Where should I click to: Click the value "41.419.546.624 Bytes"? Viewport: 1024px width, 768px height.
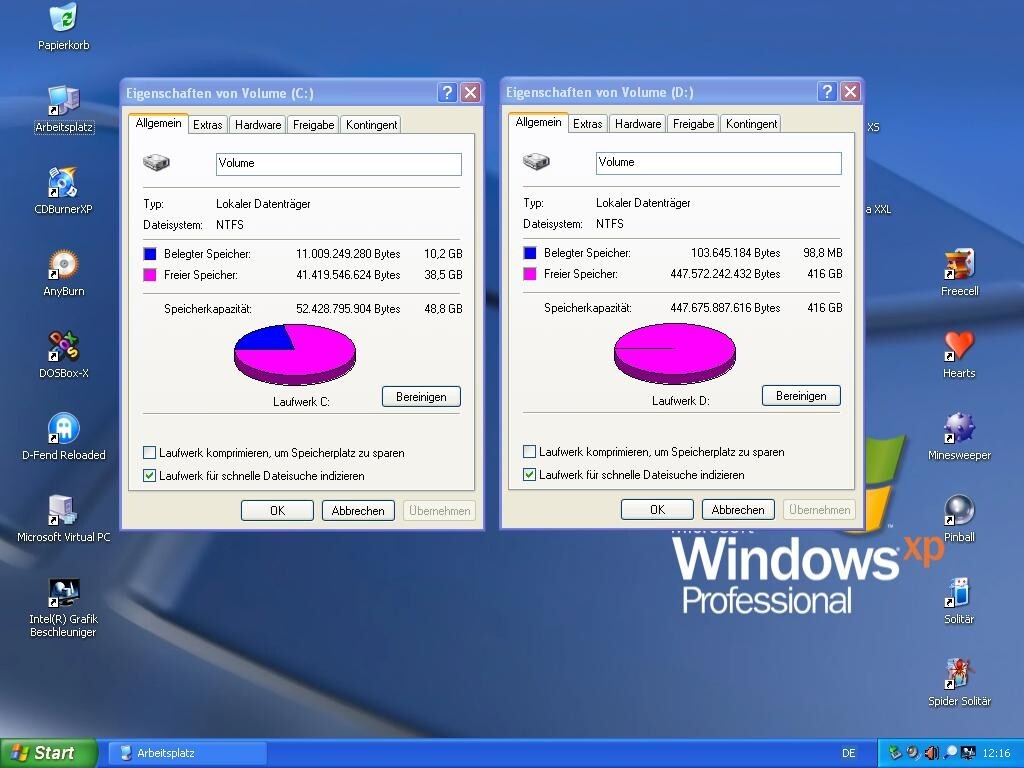tap(348, 275)
